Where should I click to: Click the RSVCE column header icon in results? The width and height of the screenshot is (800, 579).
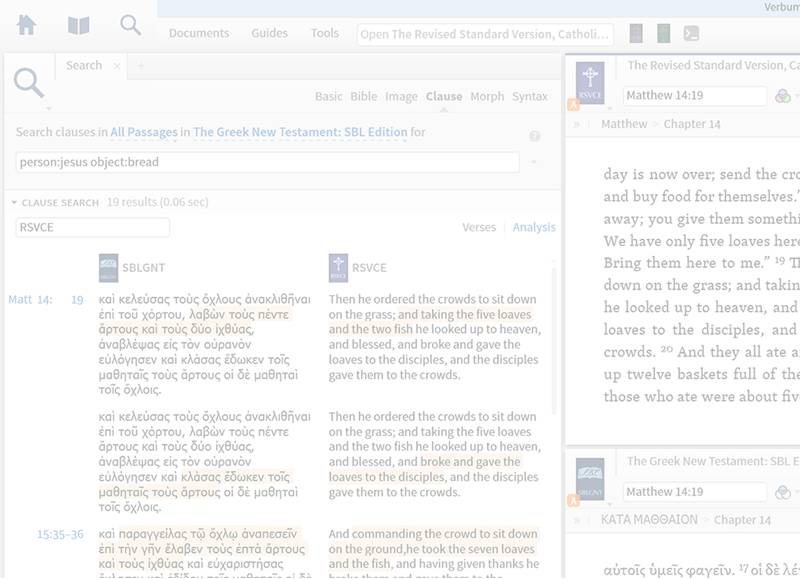(x=338, y=268)
